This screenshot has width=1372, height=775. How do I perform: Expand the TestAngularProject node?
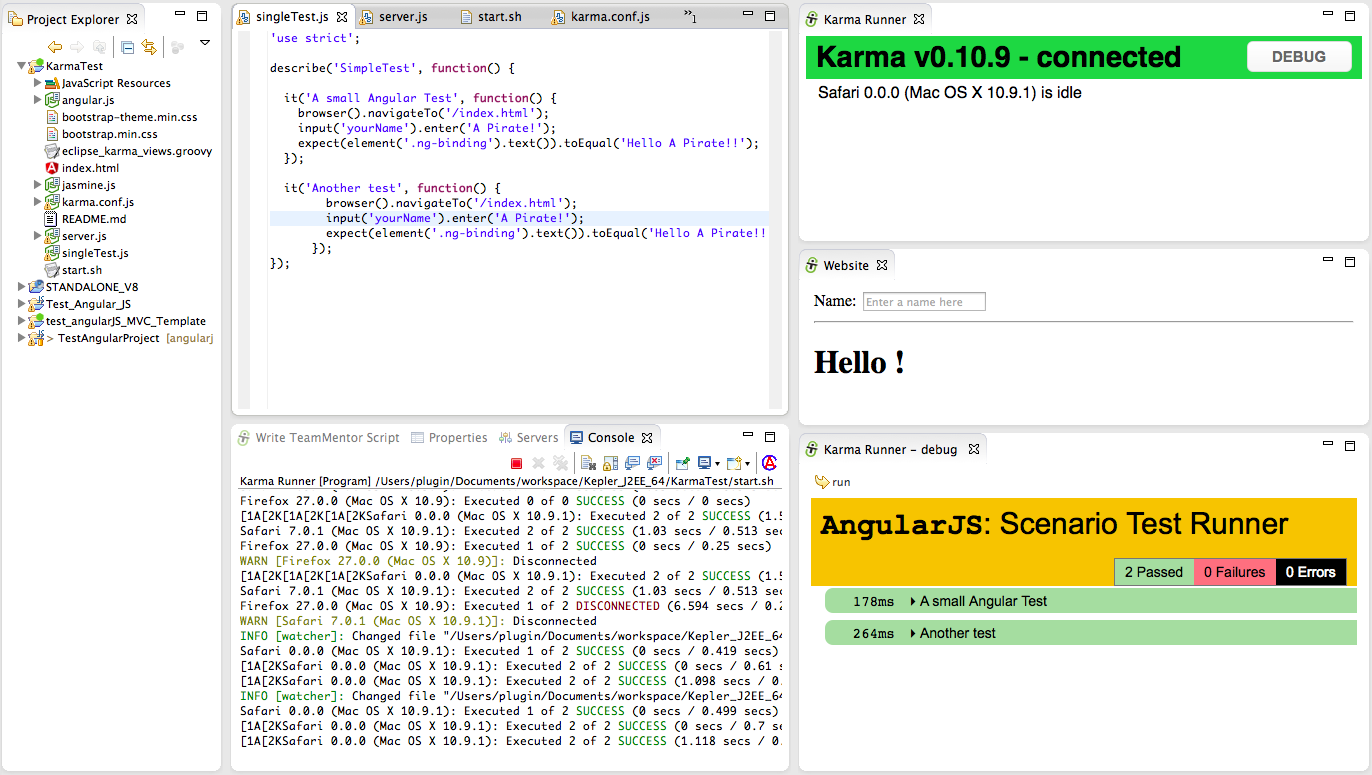22,338
